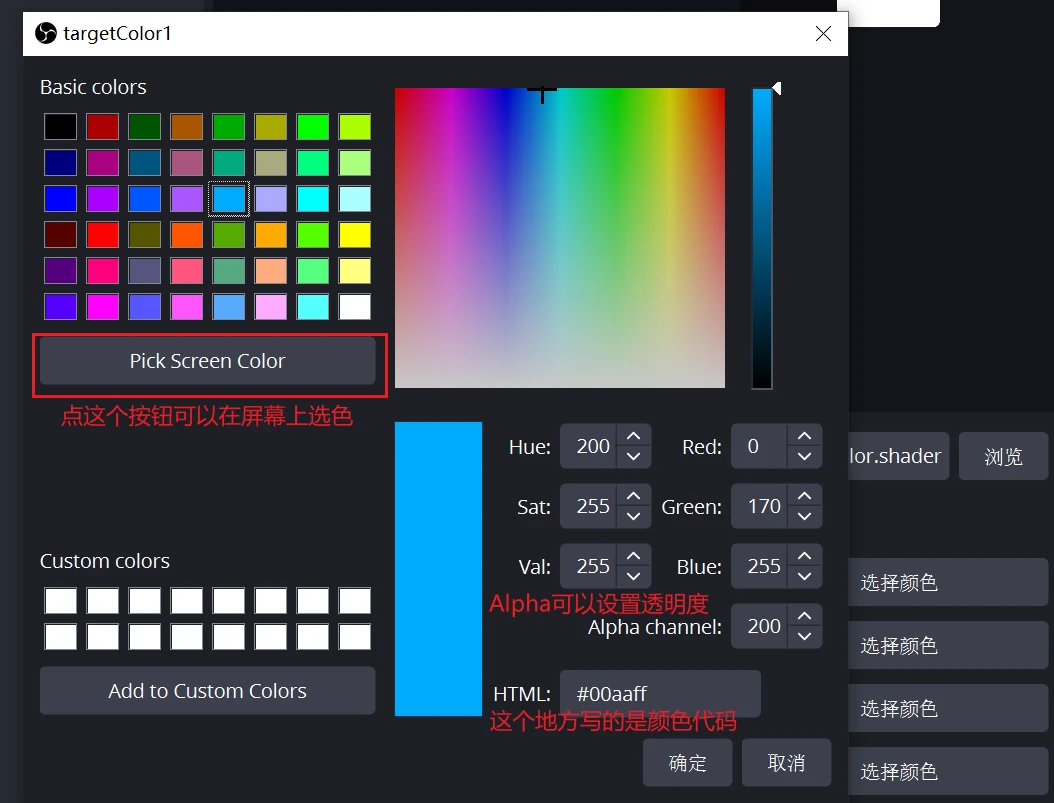
Task: Confirm with the 确定 button
Action: [x=687, y=763]
